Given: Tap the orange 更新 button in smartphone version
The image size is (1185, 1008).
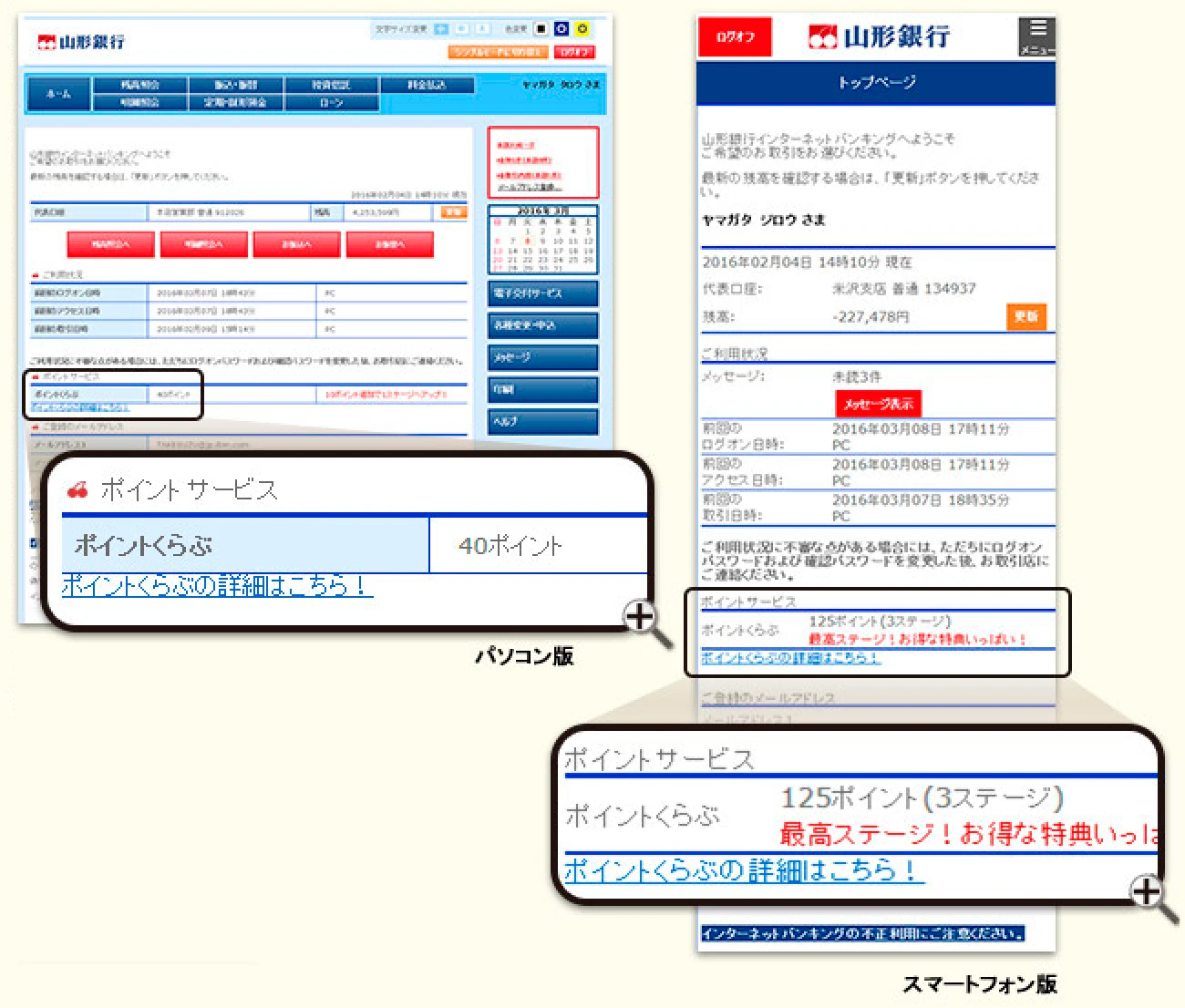Looking at the screenshot, I should pos(1026,316).
